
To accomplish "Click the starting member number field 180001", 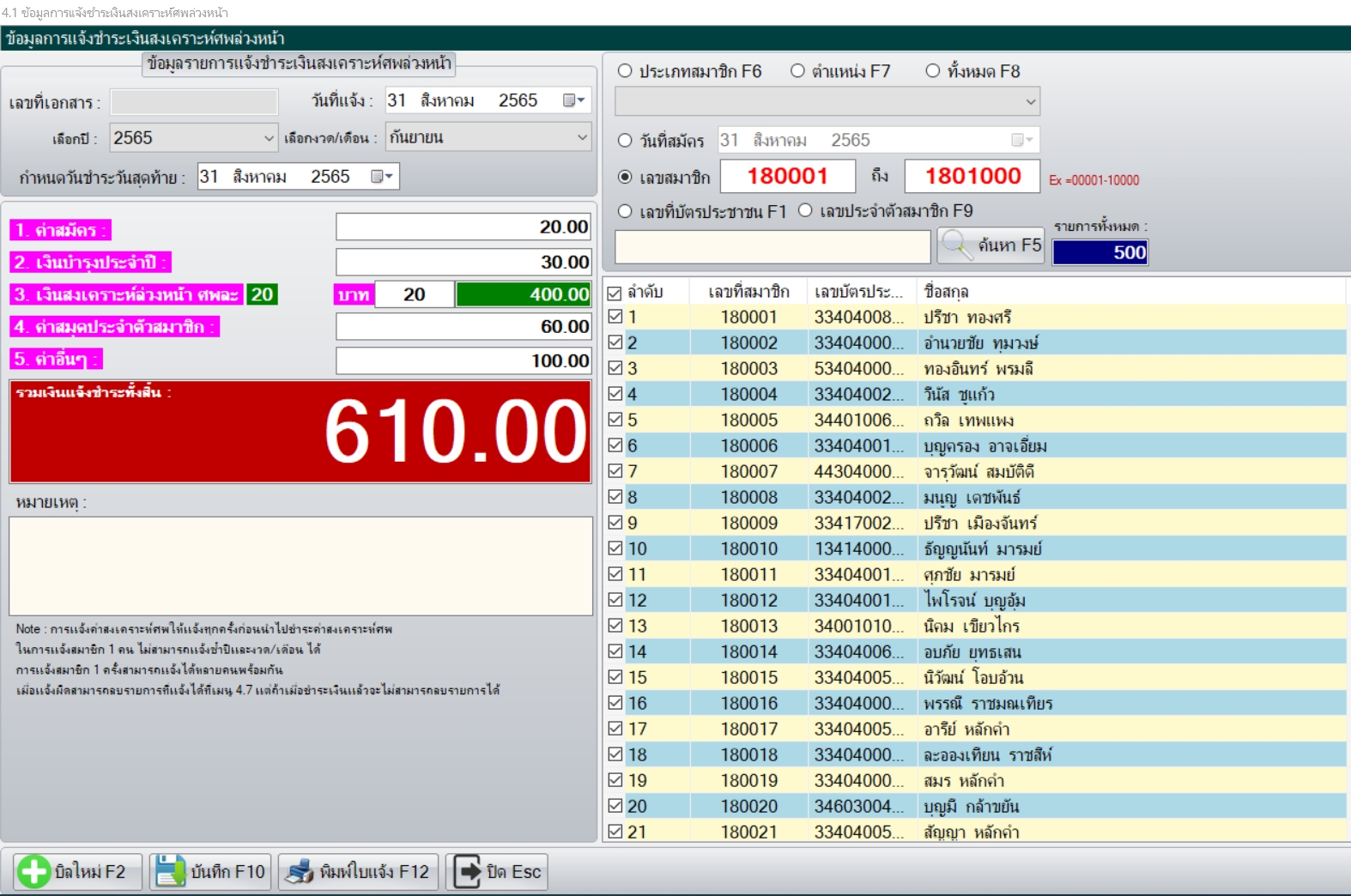I will click(787, 177).
